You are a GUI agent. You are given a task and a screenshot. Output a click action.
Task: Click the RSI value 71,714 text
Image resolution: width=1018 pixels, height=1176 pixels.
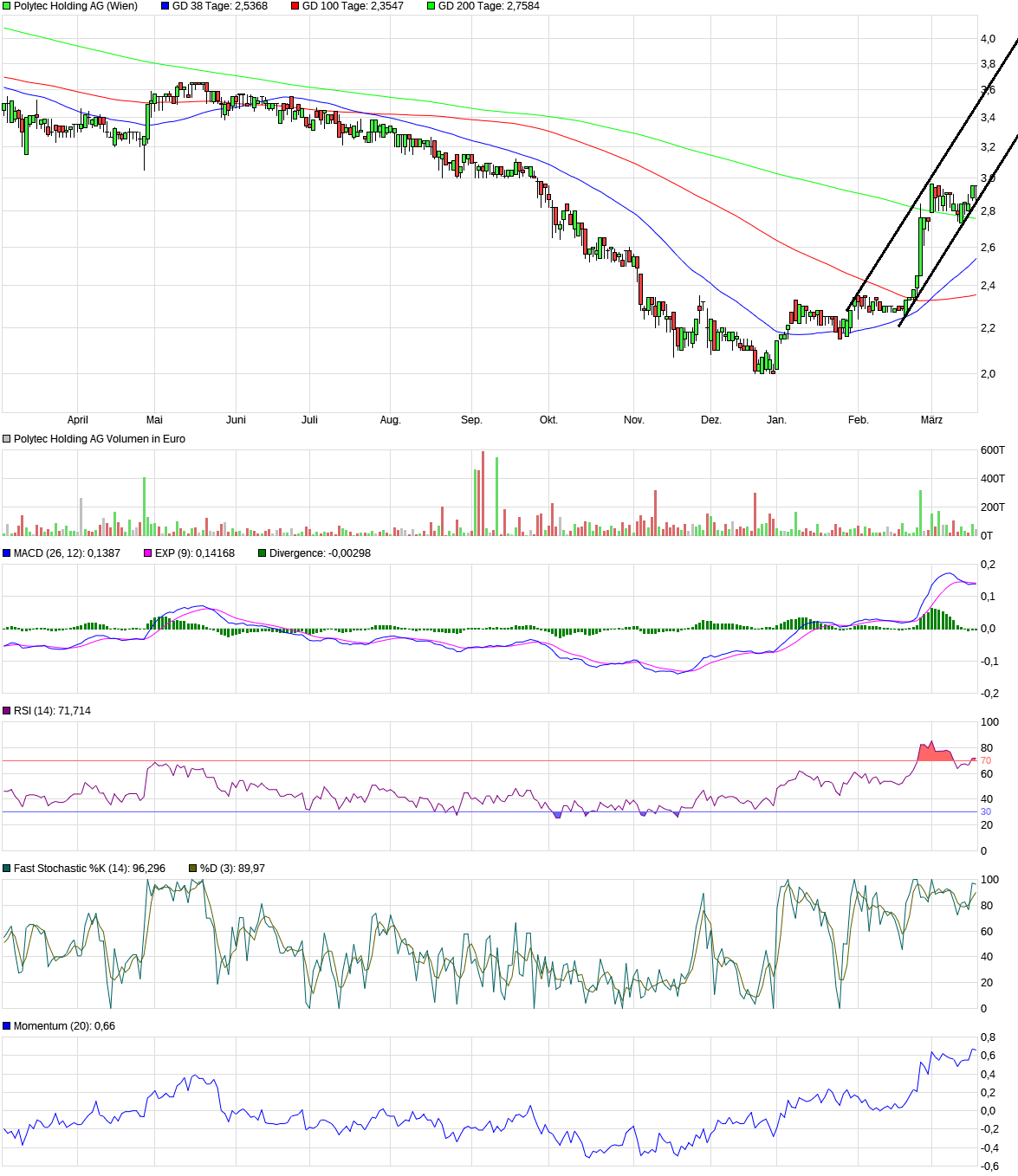(55, 710)
